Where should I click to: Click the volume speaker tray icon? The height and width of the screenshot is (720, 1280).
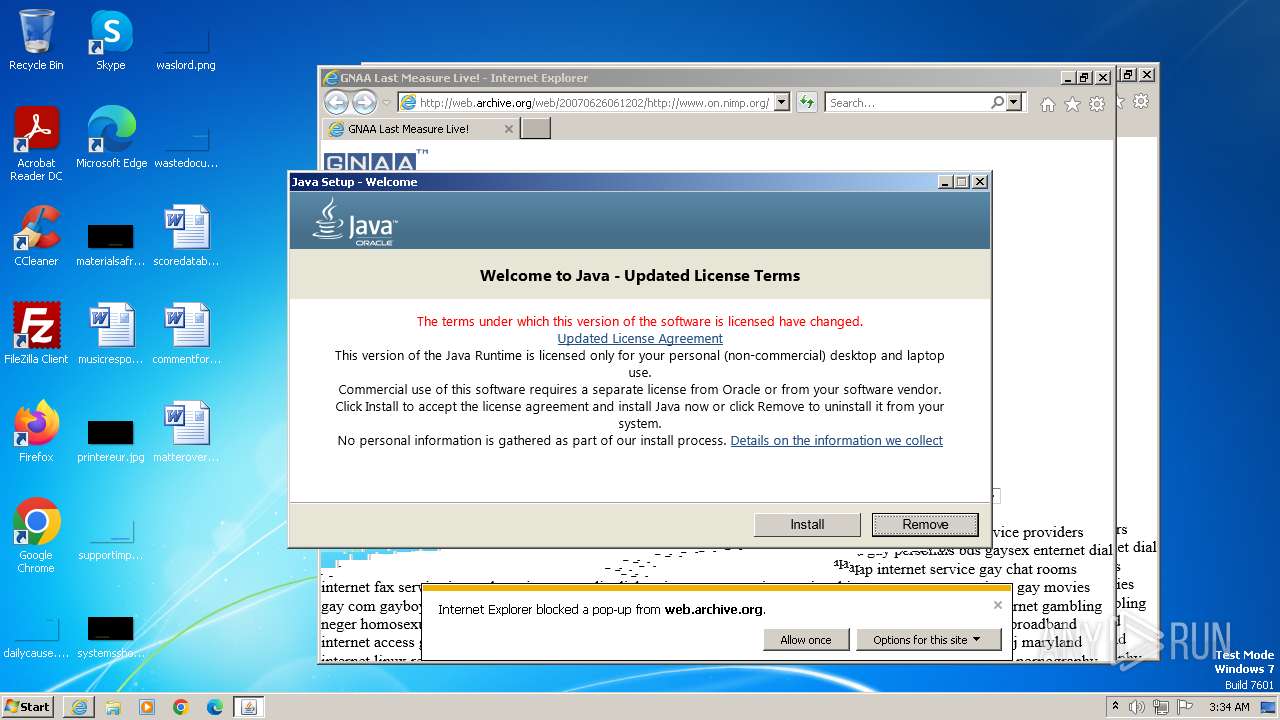(1138, 707)
